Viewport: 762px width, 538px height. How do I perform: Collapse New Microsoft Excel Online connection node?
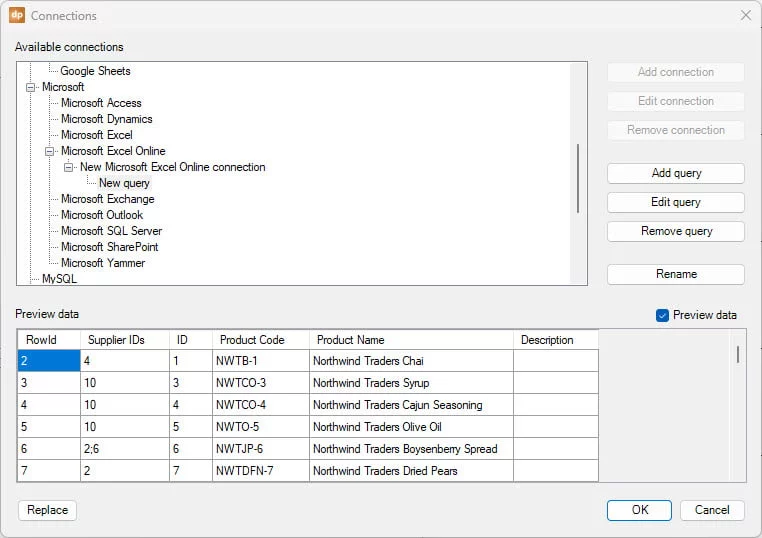[x=69, y=168]
